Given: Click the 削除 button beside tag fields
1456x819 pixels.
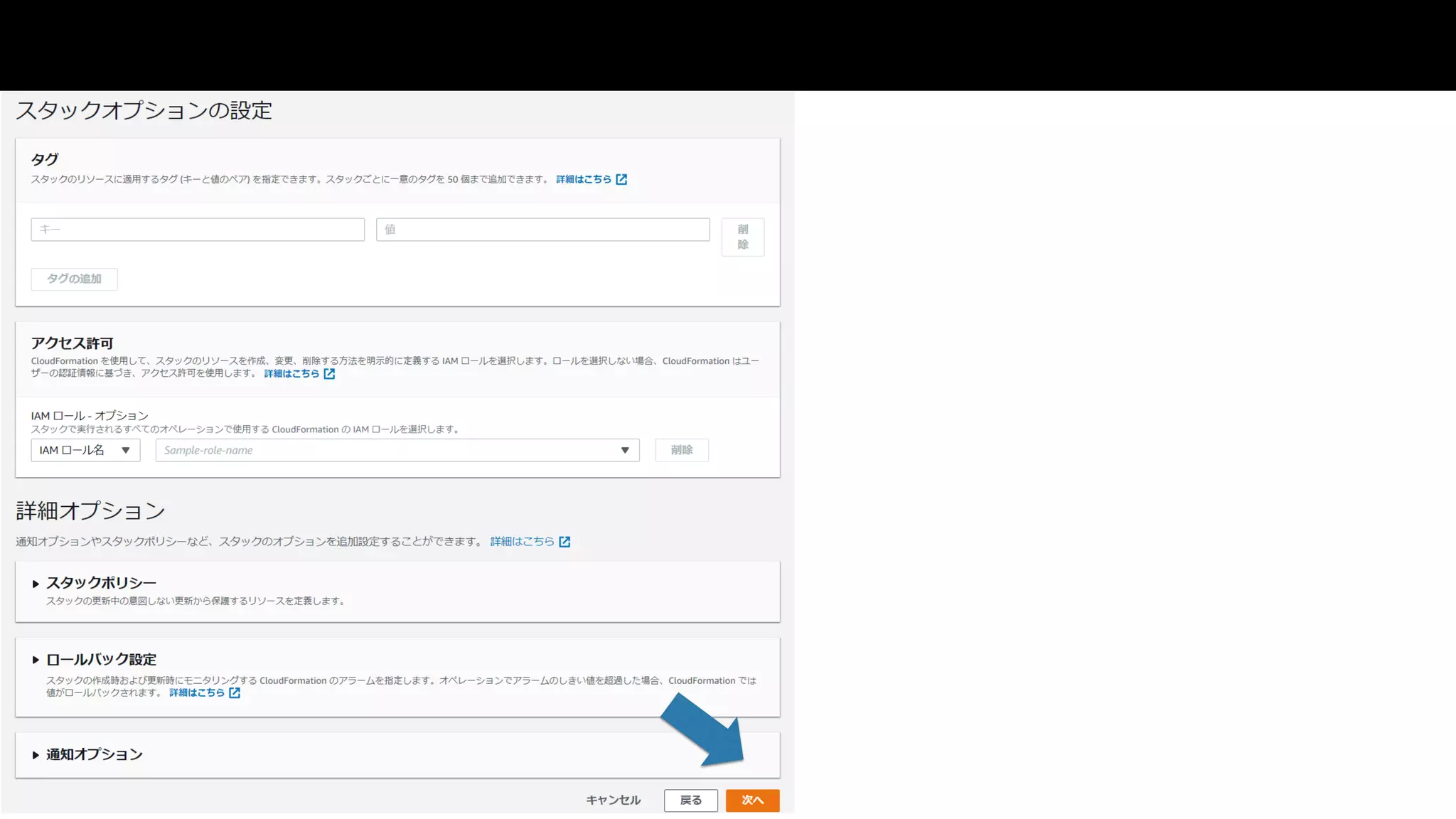Looking at the screenshot, I should (742, 237).
